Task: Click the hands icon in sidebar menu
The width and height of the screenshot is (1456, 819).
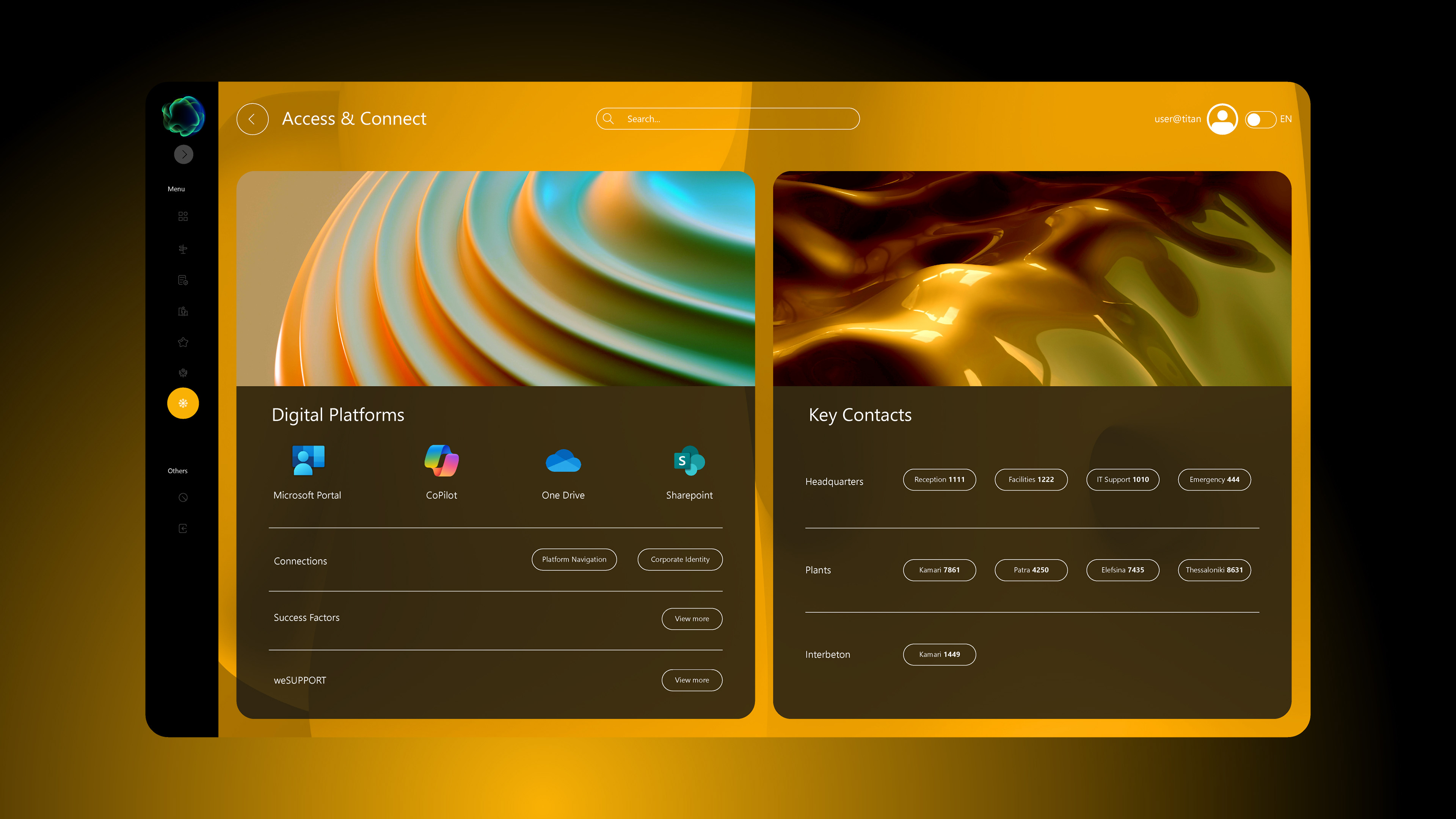Action: point(182,372)
